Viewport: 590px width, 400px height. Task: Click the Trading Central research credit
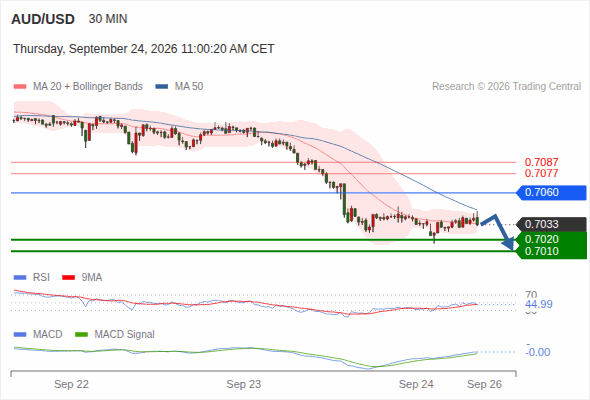click(x=506, y=87)
